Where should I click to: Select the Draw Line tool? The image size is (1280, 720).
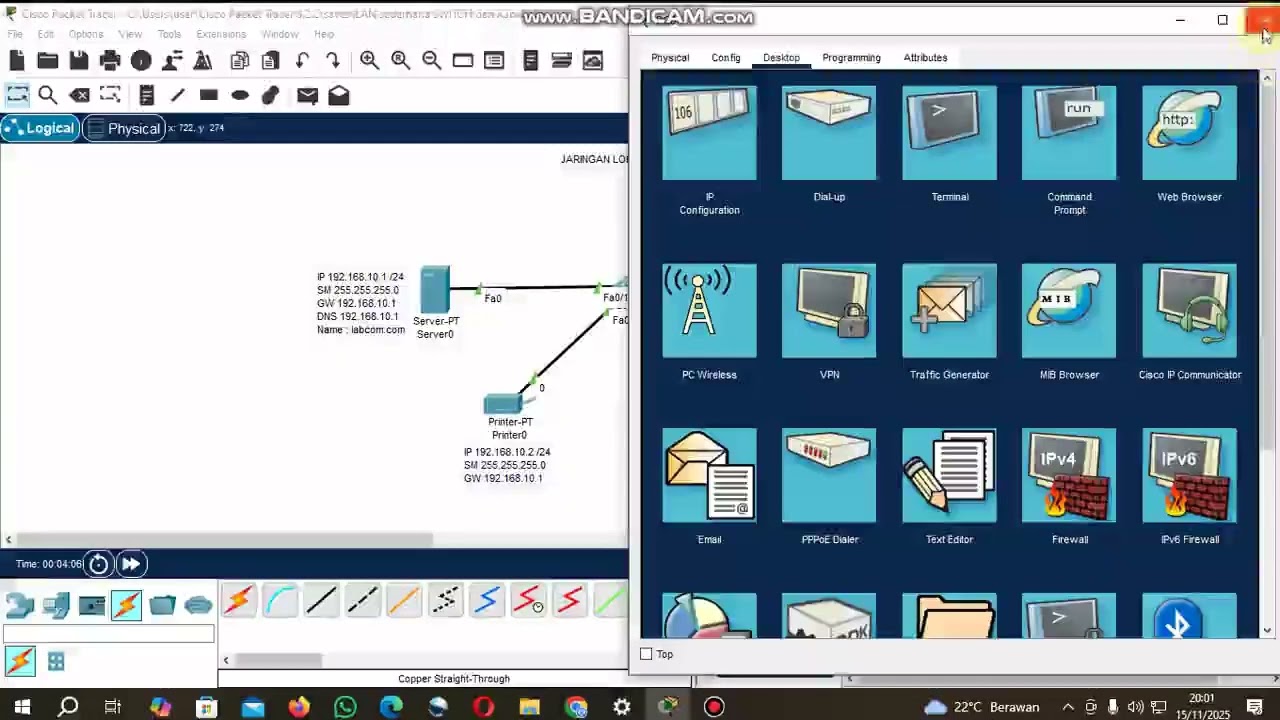click(177, 95)
